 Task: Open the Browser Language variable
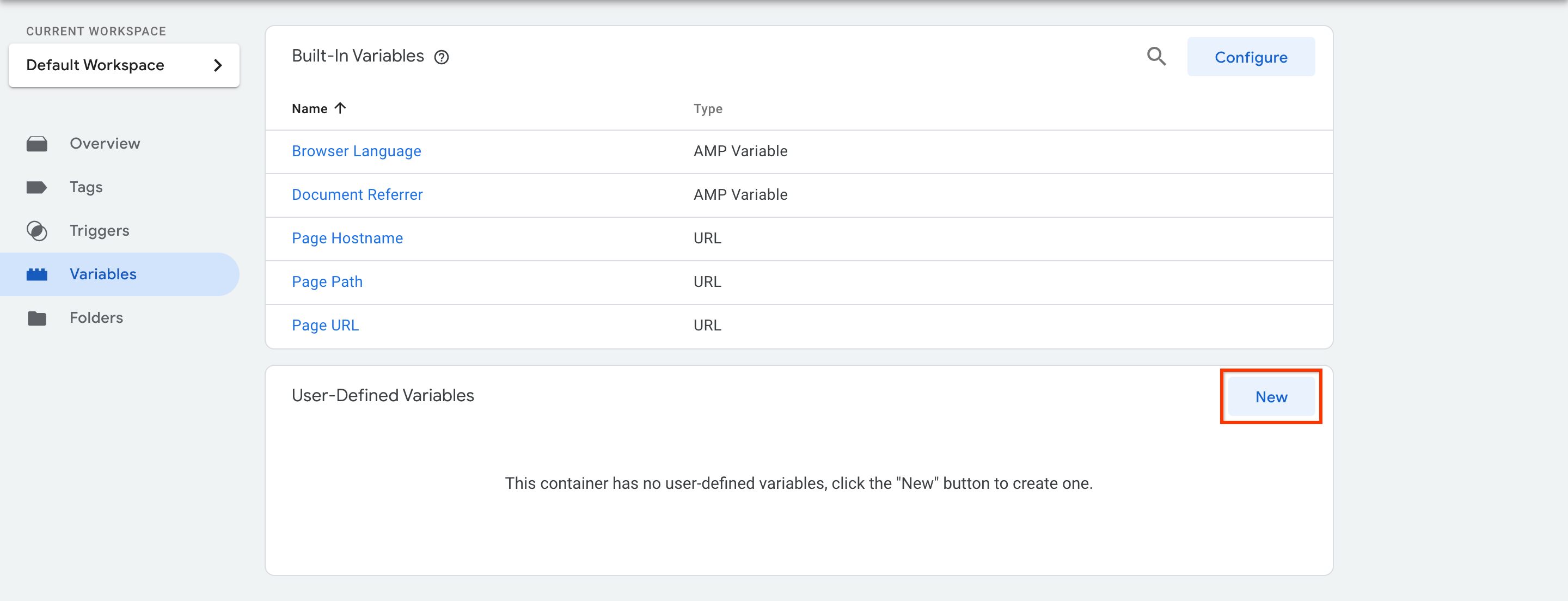(357, 151)
